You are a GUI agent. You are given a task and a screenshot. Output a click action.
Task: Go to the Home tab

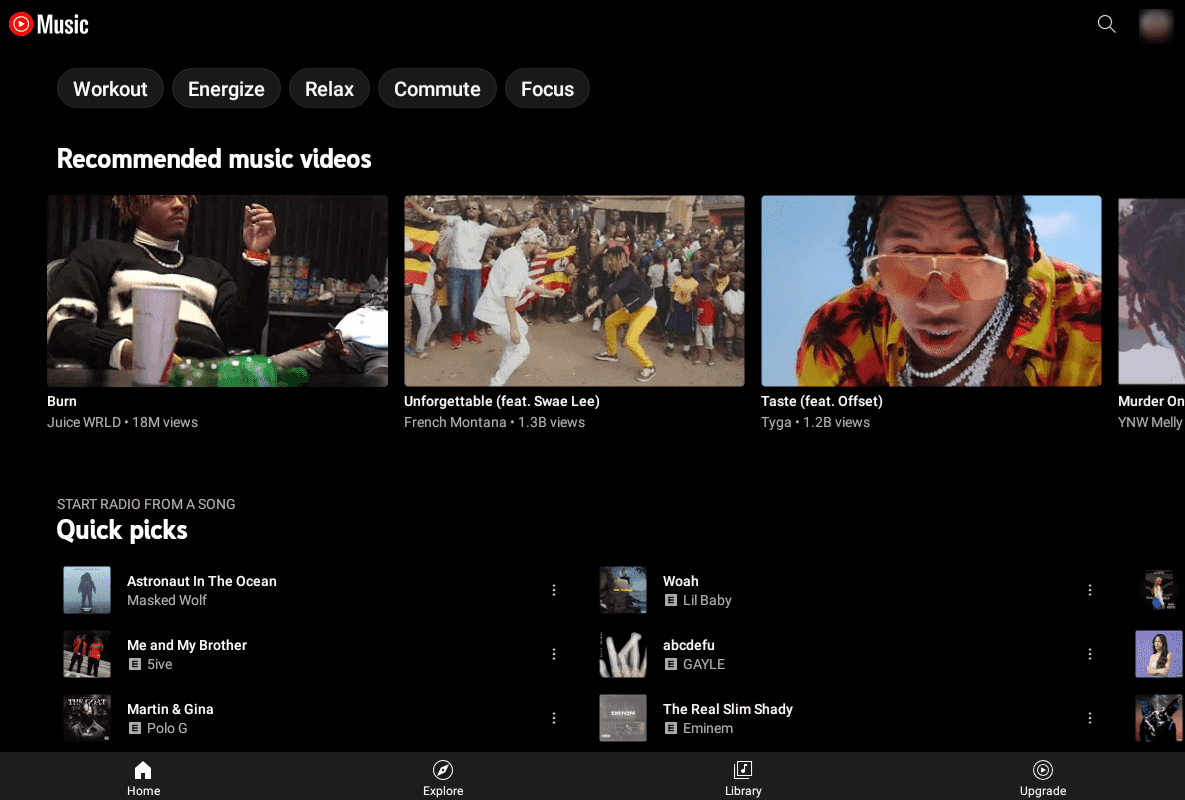[x=144, y=778]
